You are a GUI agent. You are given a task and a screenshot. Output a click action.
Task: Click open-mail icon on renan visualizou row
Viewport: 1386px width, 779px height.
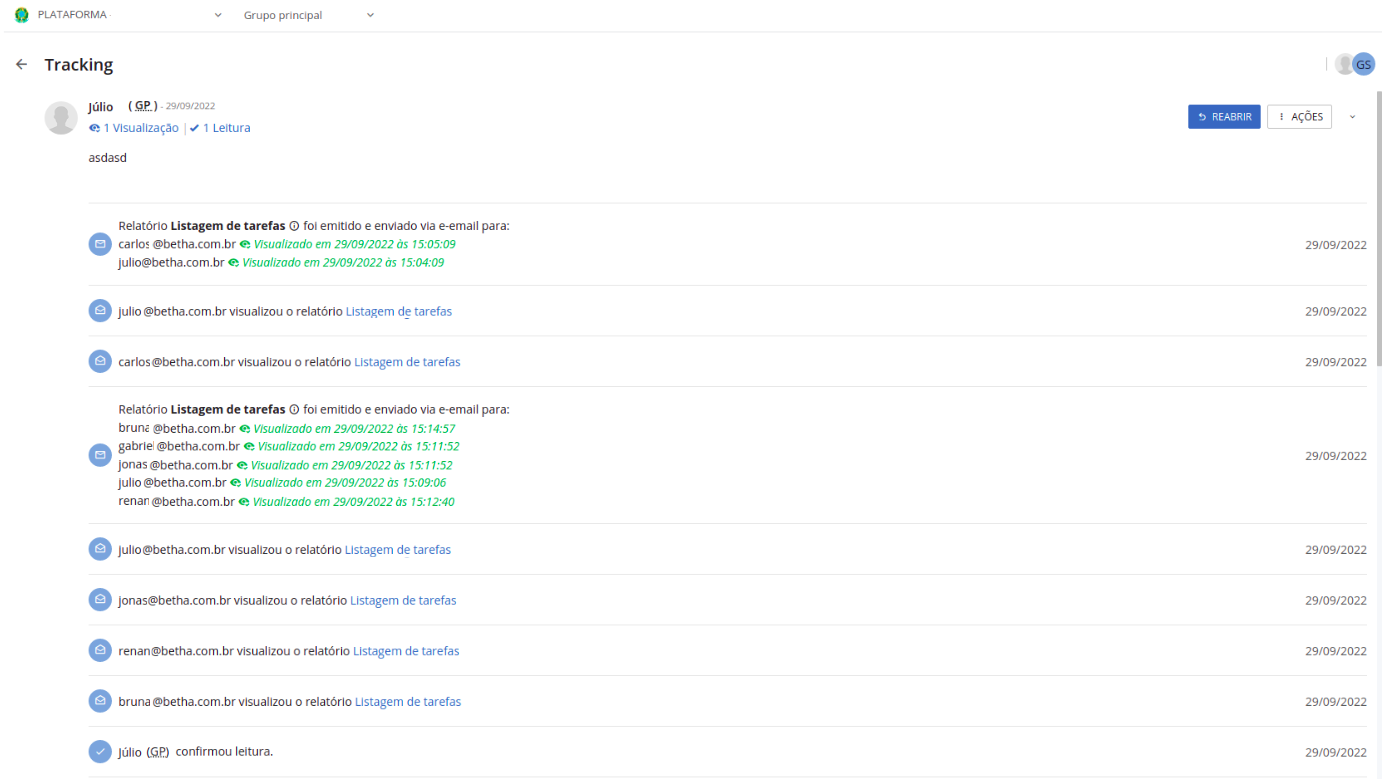tap(100, 650)
